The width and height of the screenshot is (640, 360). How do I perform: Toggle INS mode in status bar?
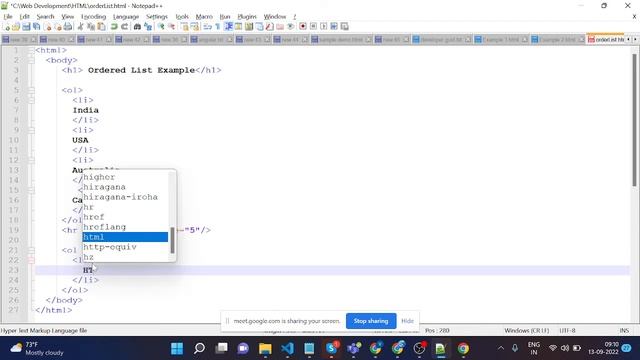tap(624, 331)
